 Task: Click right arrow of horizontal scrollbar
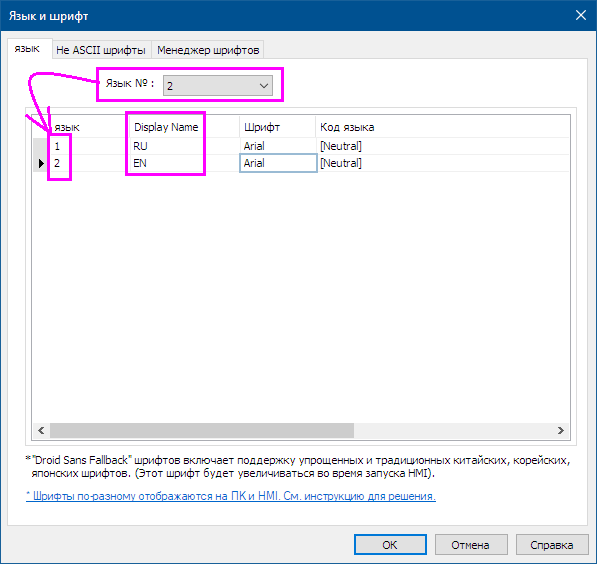point(560,430)
